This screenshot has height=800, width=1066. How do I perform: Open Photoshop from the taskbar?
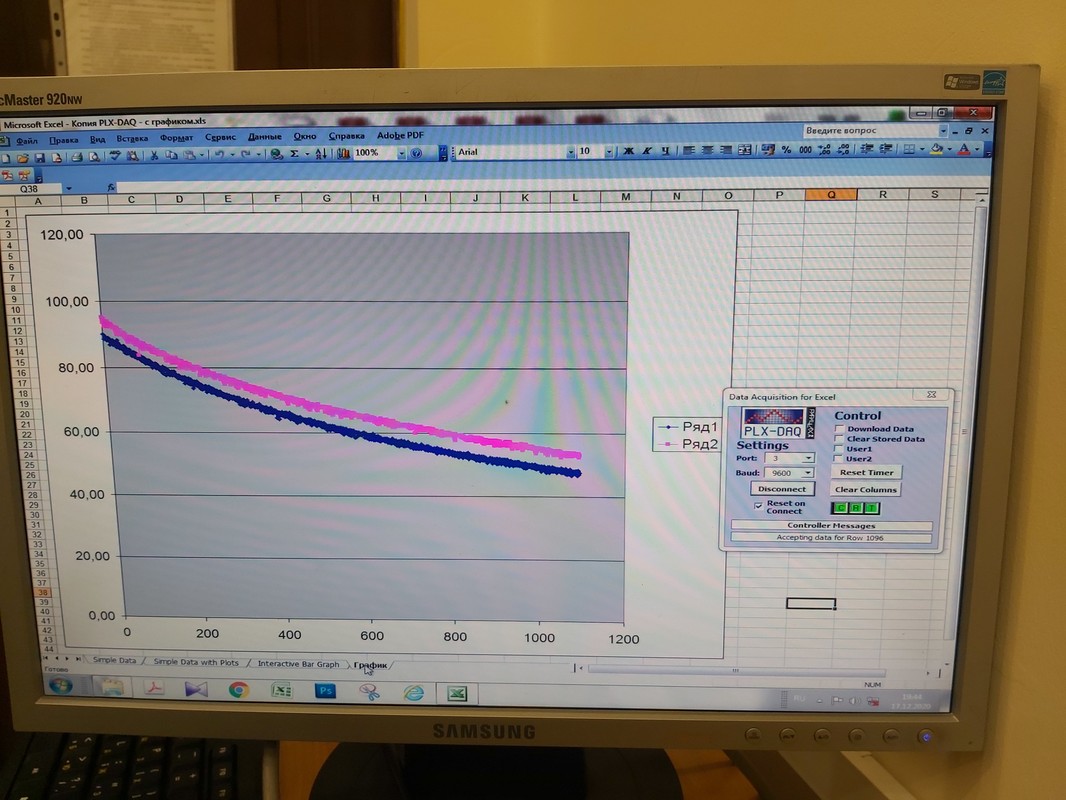tap(325, 690)
